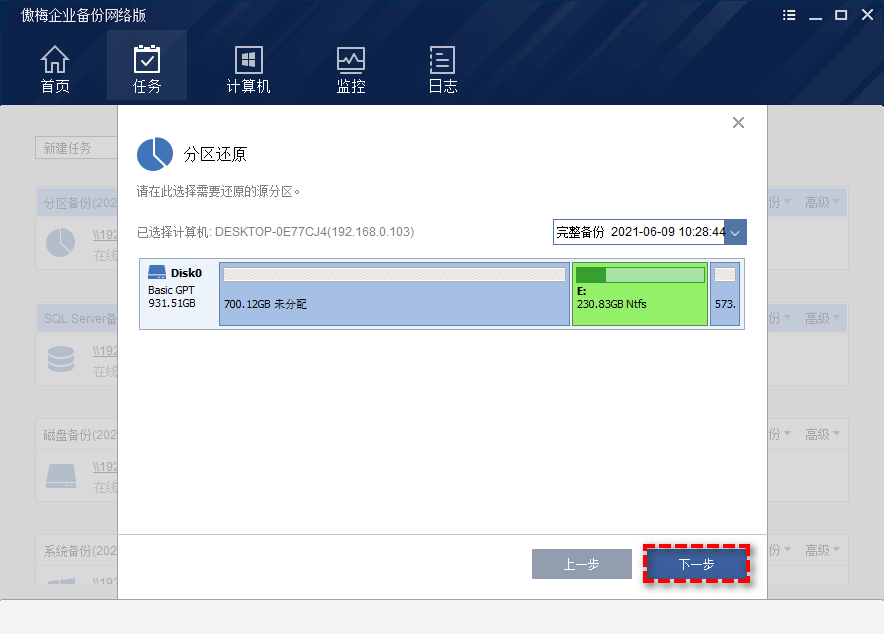The image size is (884, 634).
Task: Click the Disk0 drive icon
Action: click(157, 272)
